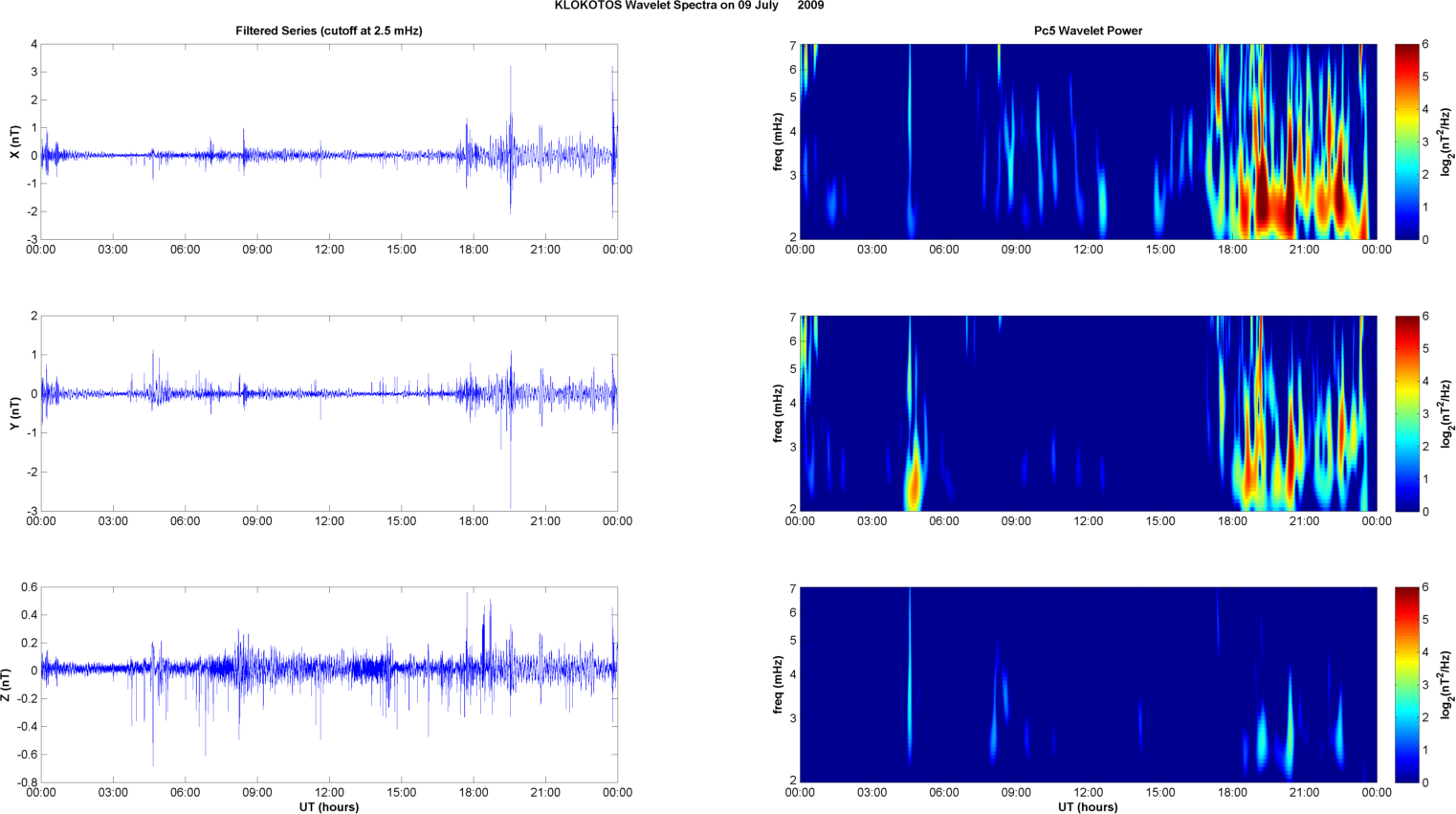Pick the bottom spectrogram colorbar

[x=1406, y=685]
